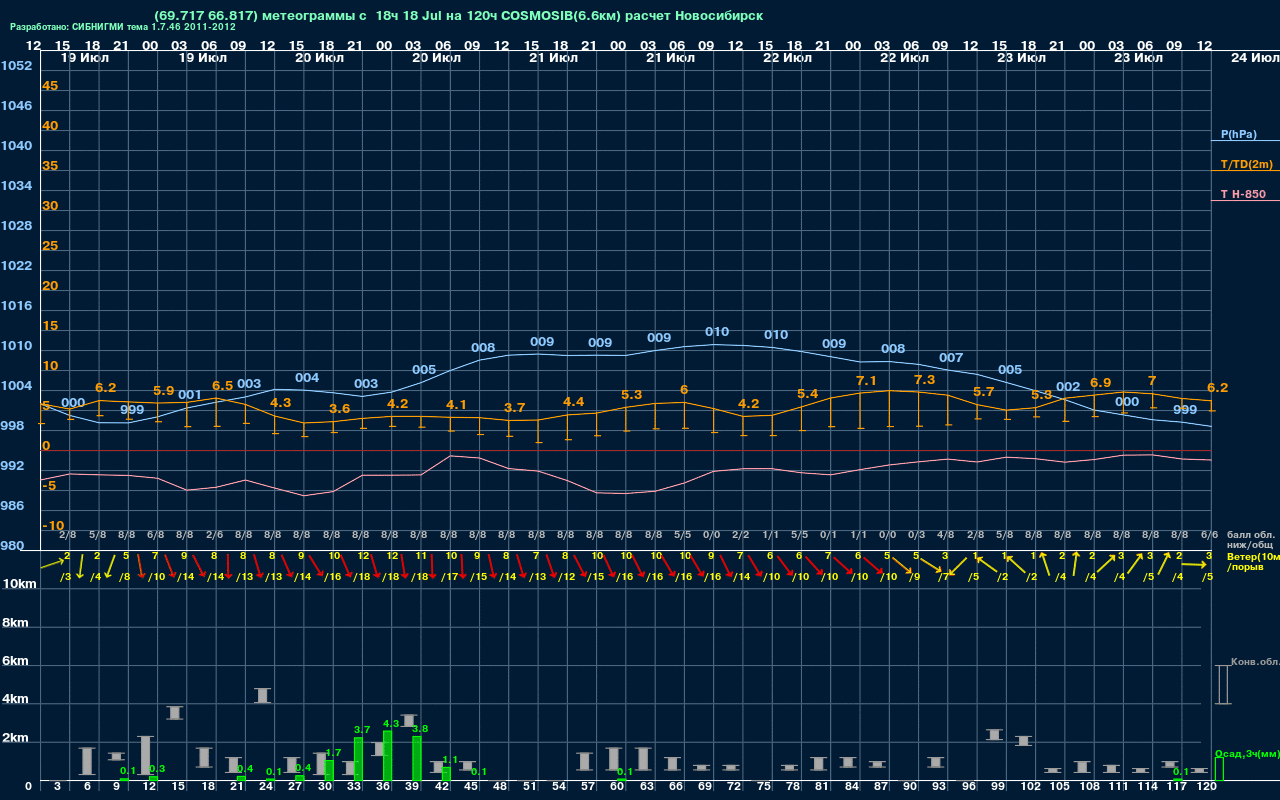
Task: Click the 1052 pressure axis label
Action: (x=16, y=66)
